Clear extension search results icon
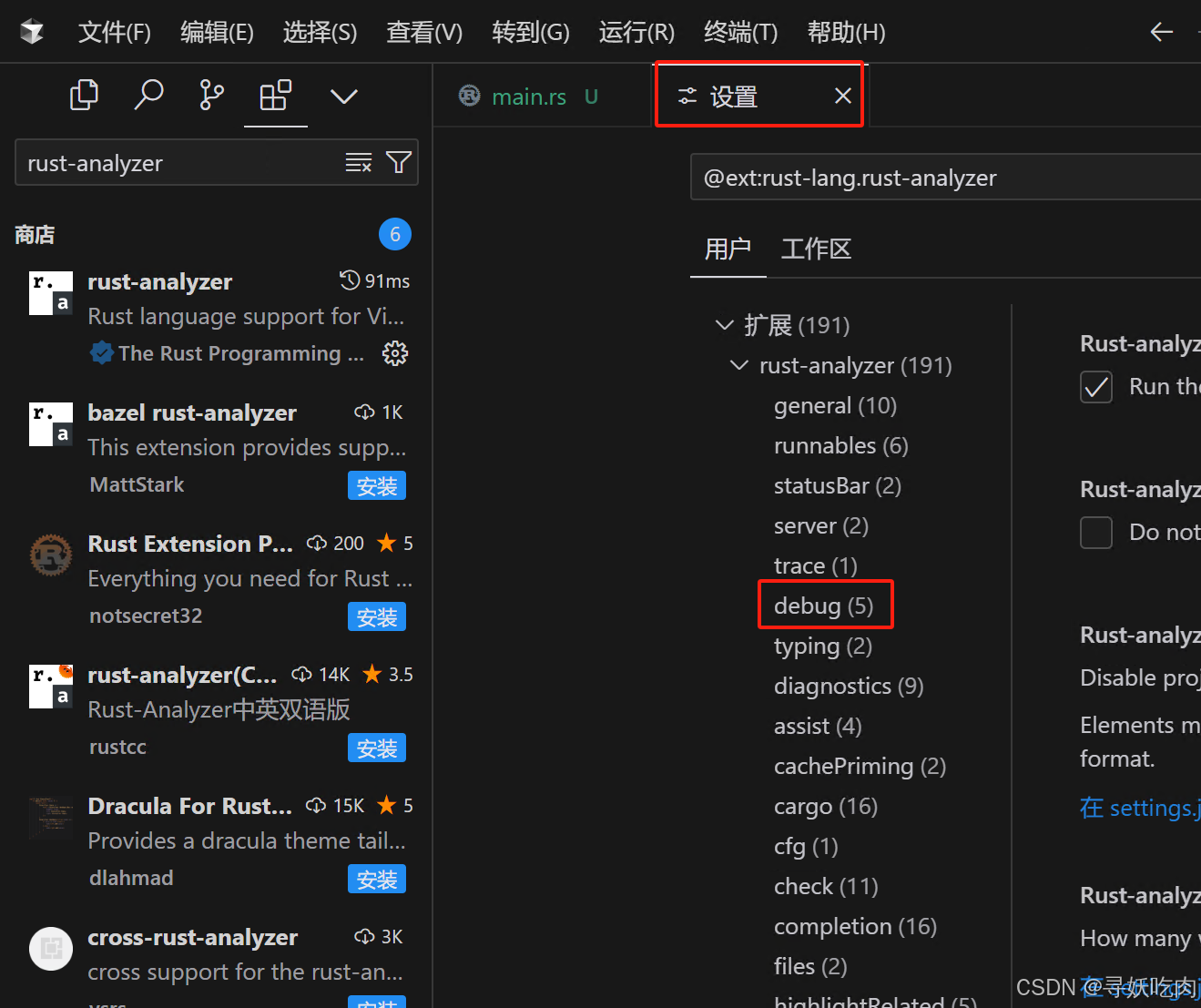The height and width of the screenshot is (1008, 1201). 359,163
